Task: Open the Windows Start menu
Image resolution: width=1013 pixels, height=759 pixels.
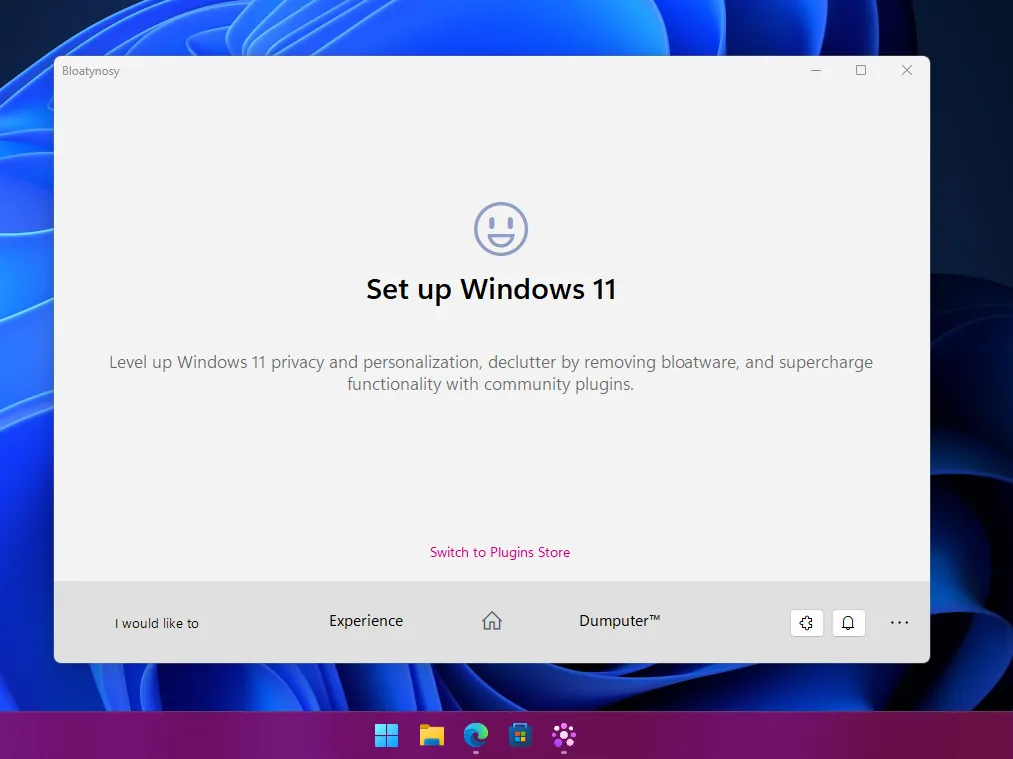Action: coord(386,736)
